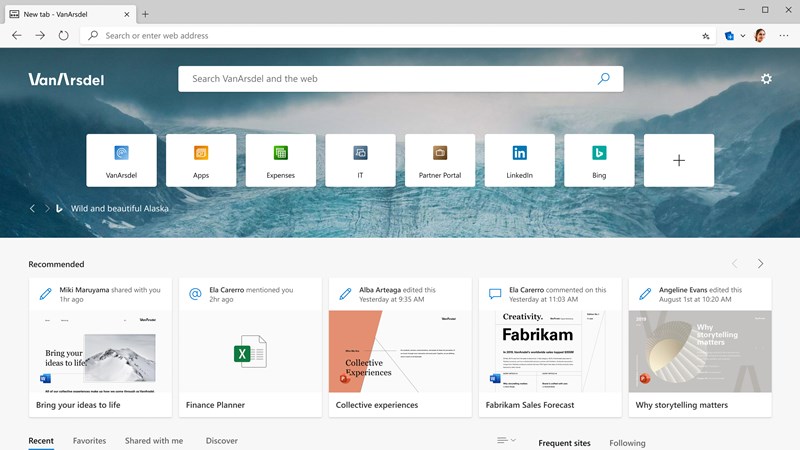Click the pencil icon on Alba Arteaga card
Image resolution: width=800 pixels, height=450 pixels.
345,294
